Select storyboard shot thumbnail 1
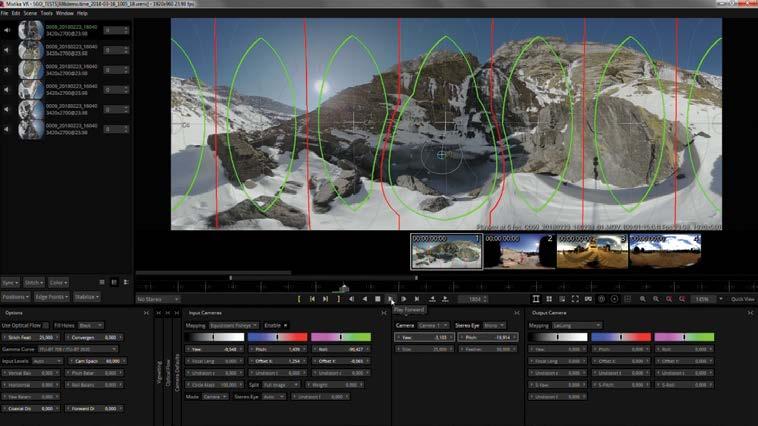 446,251
